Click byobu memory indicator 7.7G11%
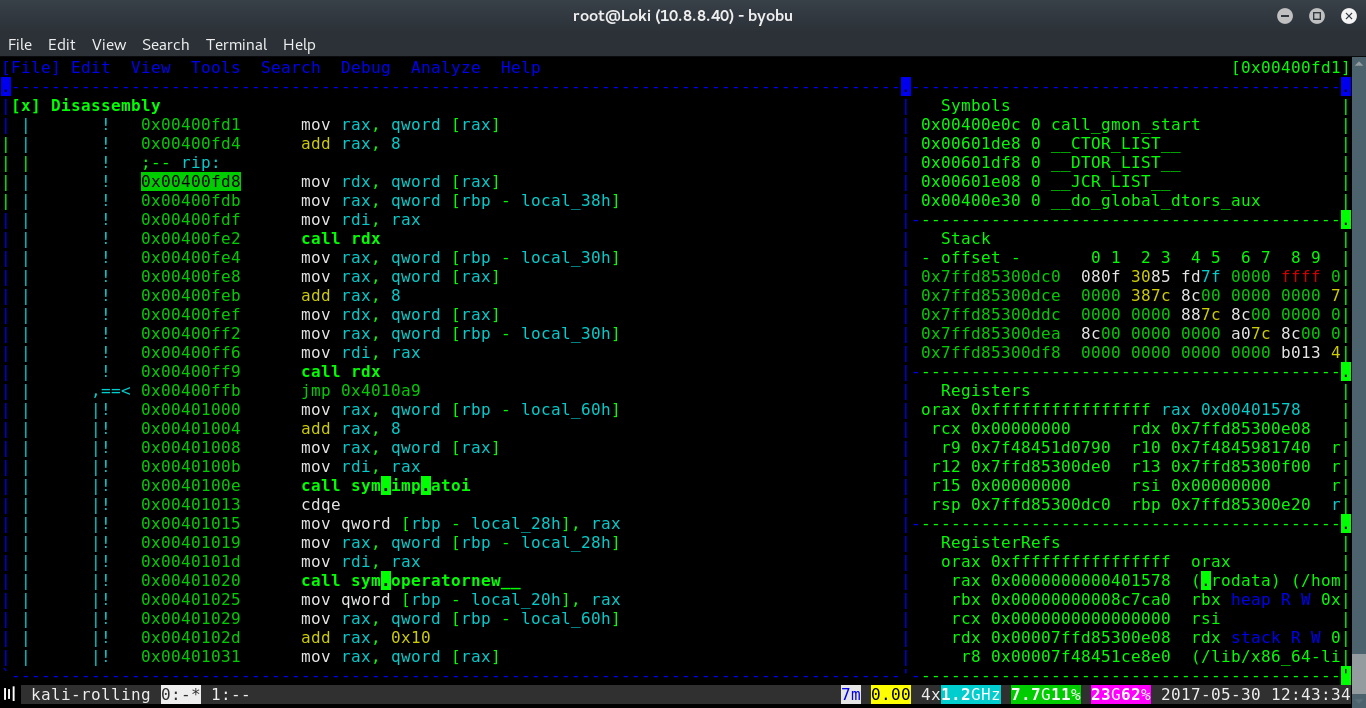1366x708 pixels. [1046, 694]
